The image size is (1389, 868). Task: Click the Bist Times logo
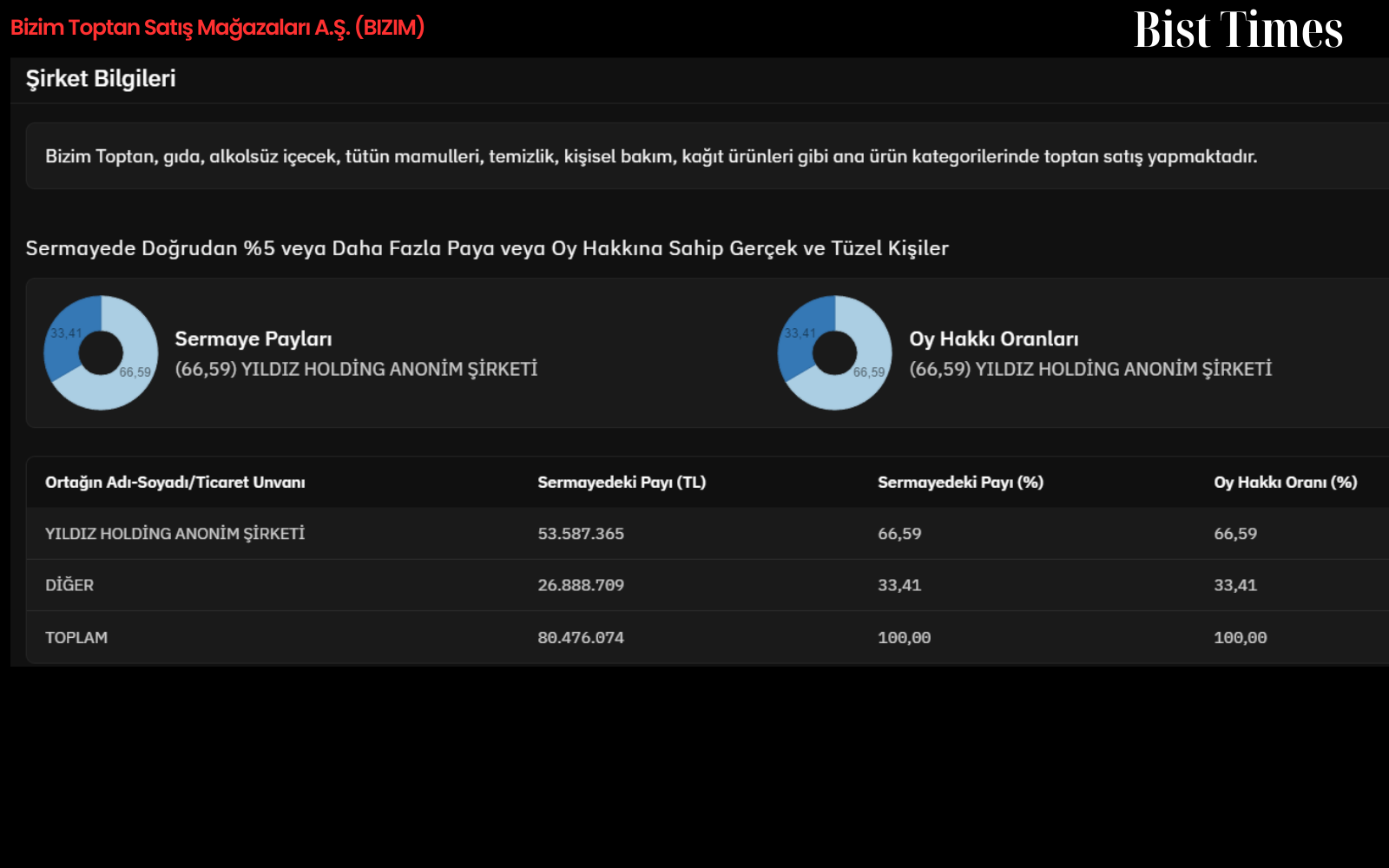pyautogui.click(x=1238, y=30)
